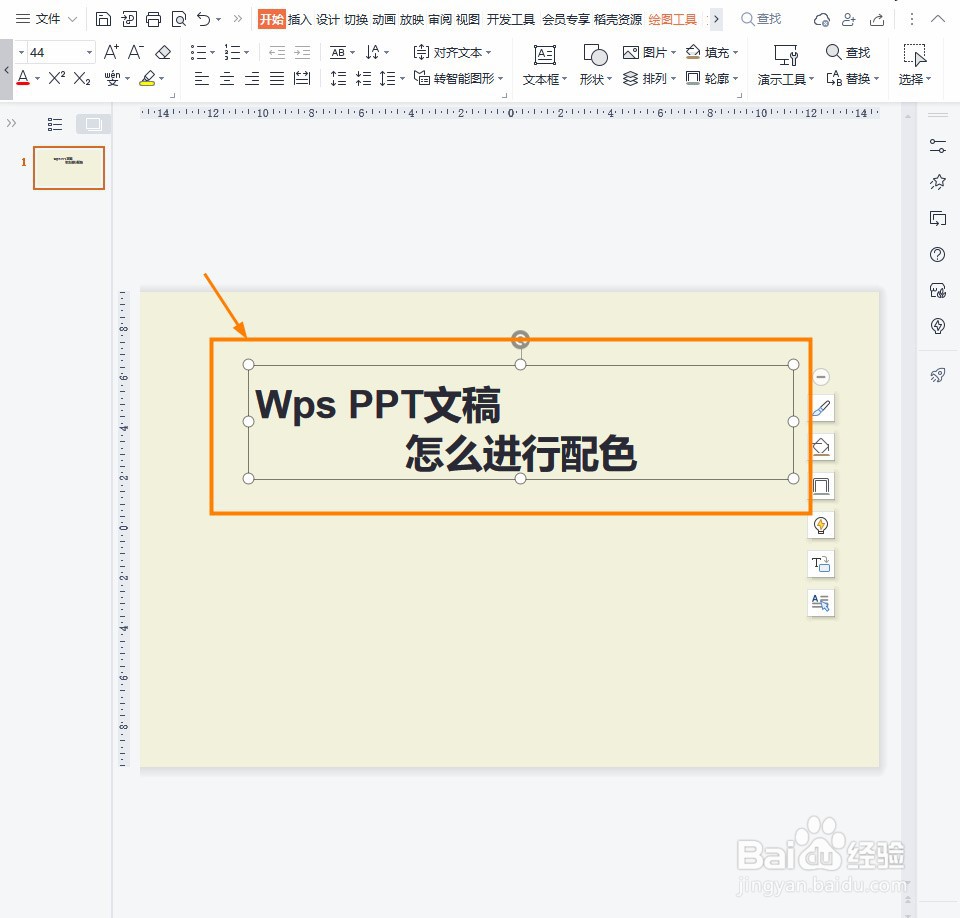Image resolution: width=960 pixels, height=918 pixels.
Task: Click the floating format brush icon
Action: pos(821,408)
